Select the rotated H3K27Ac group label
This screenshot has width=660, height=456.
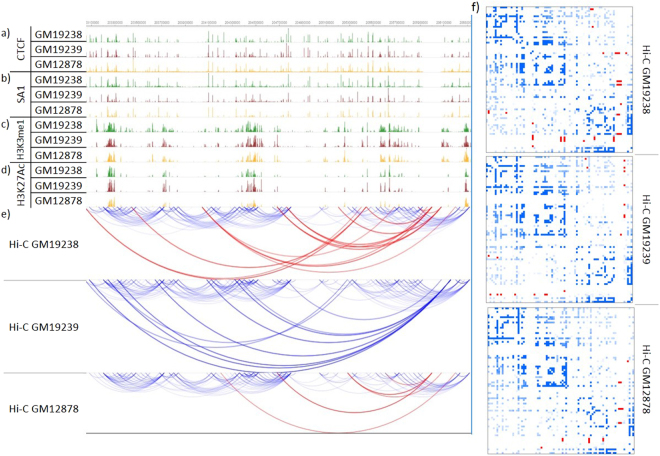[x=21, y=185]
